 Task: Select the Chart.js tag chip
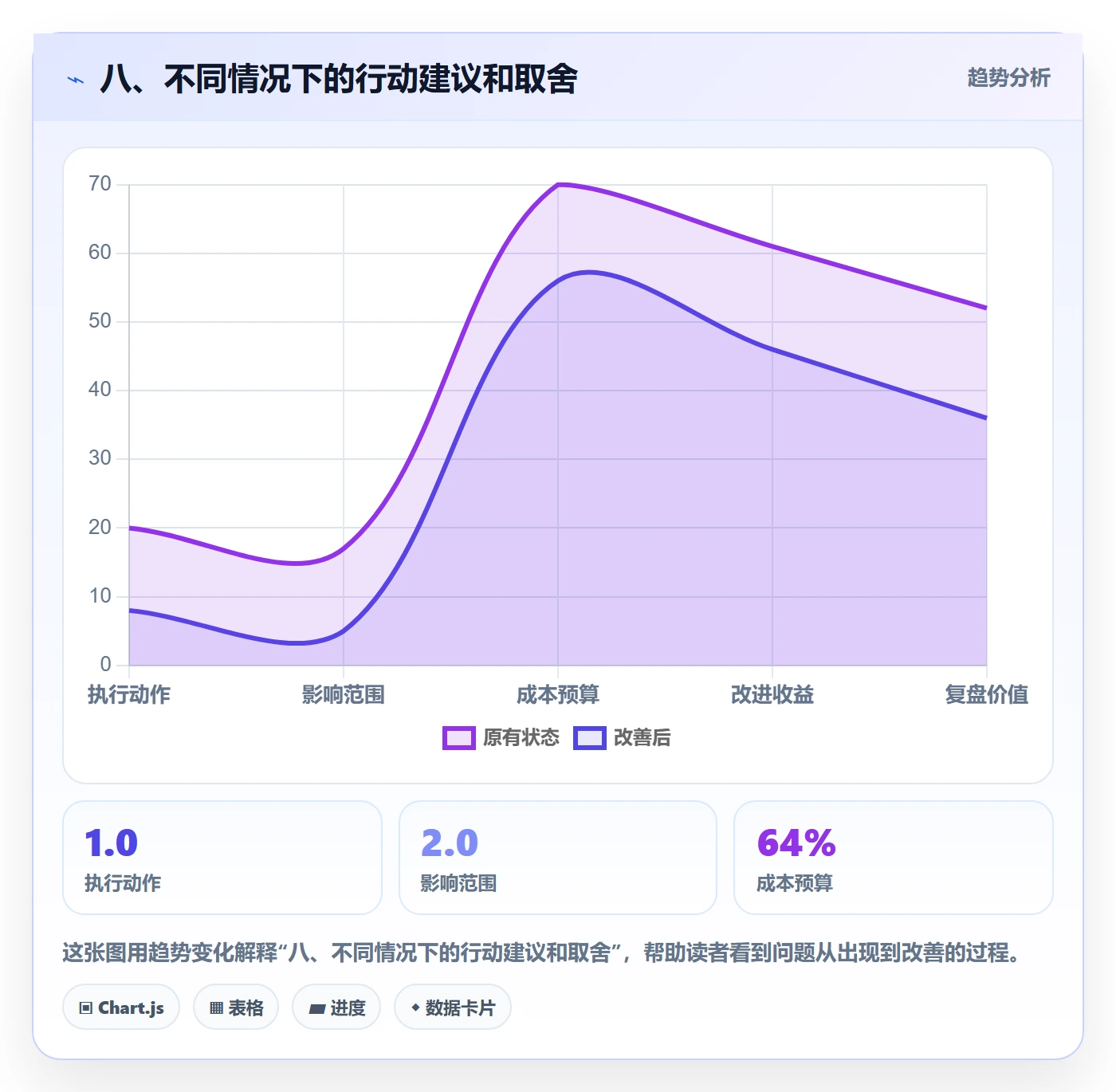pyautogui.click(x=121, y=1008)
